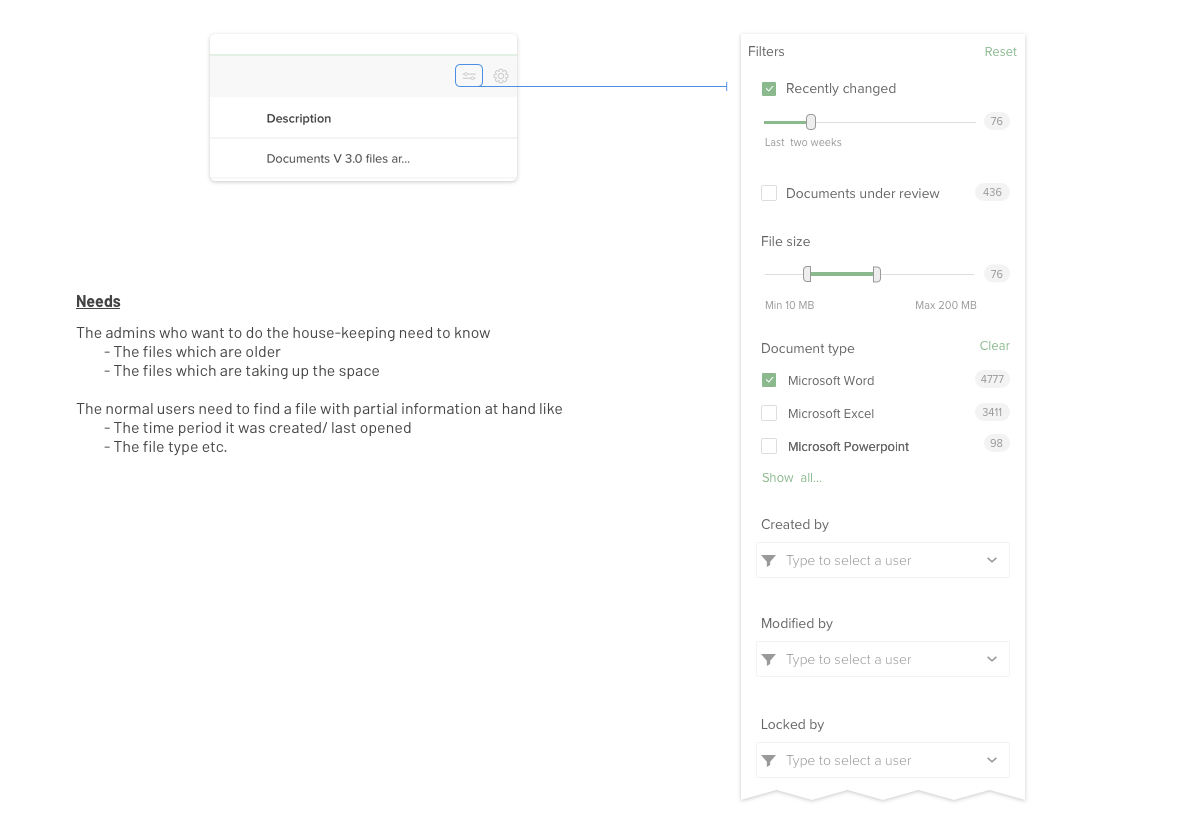Open the filters sliders icon
Screen dimensions: 1194x834
click(x=469, y=76)
